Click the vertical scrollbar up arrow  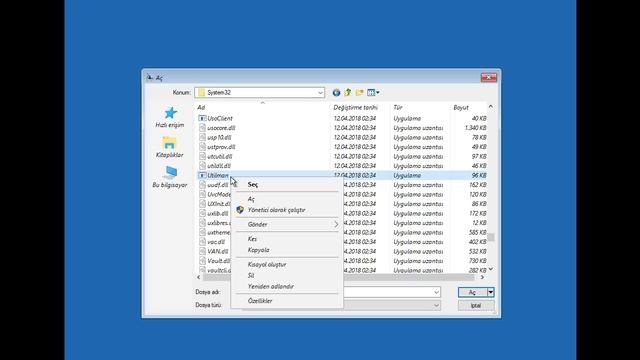coord(491,107)
